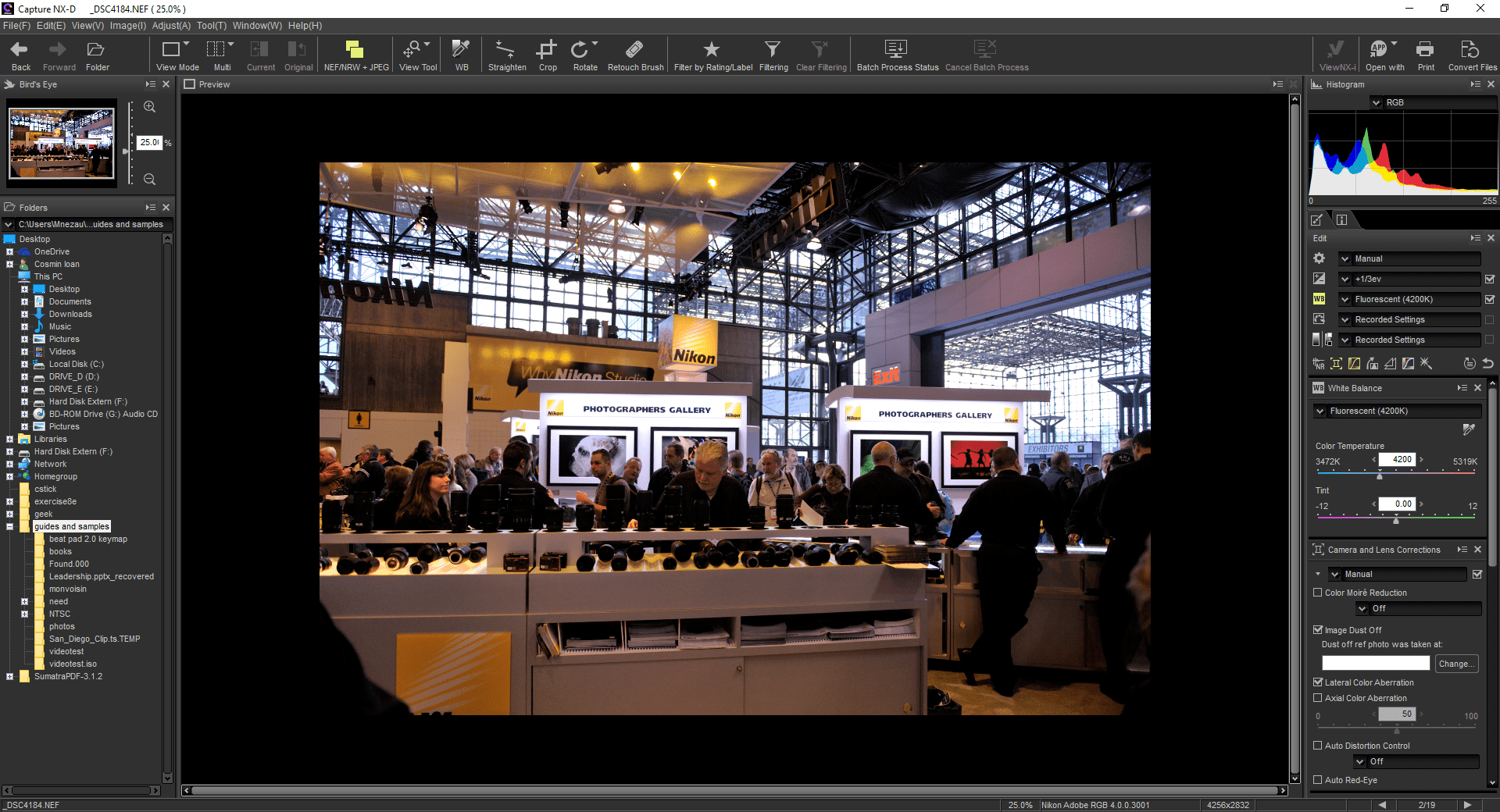Close the Folders panel
1500x812 pixels.
[166, 208]
